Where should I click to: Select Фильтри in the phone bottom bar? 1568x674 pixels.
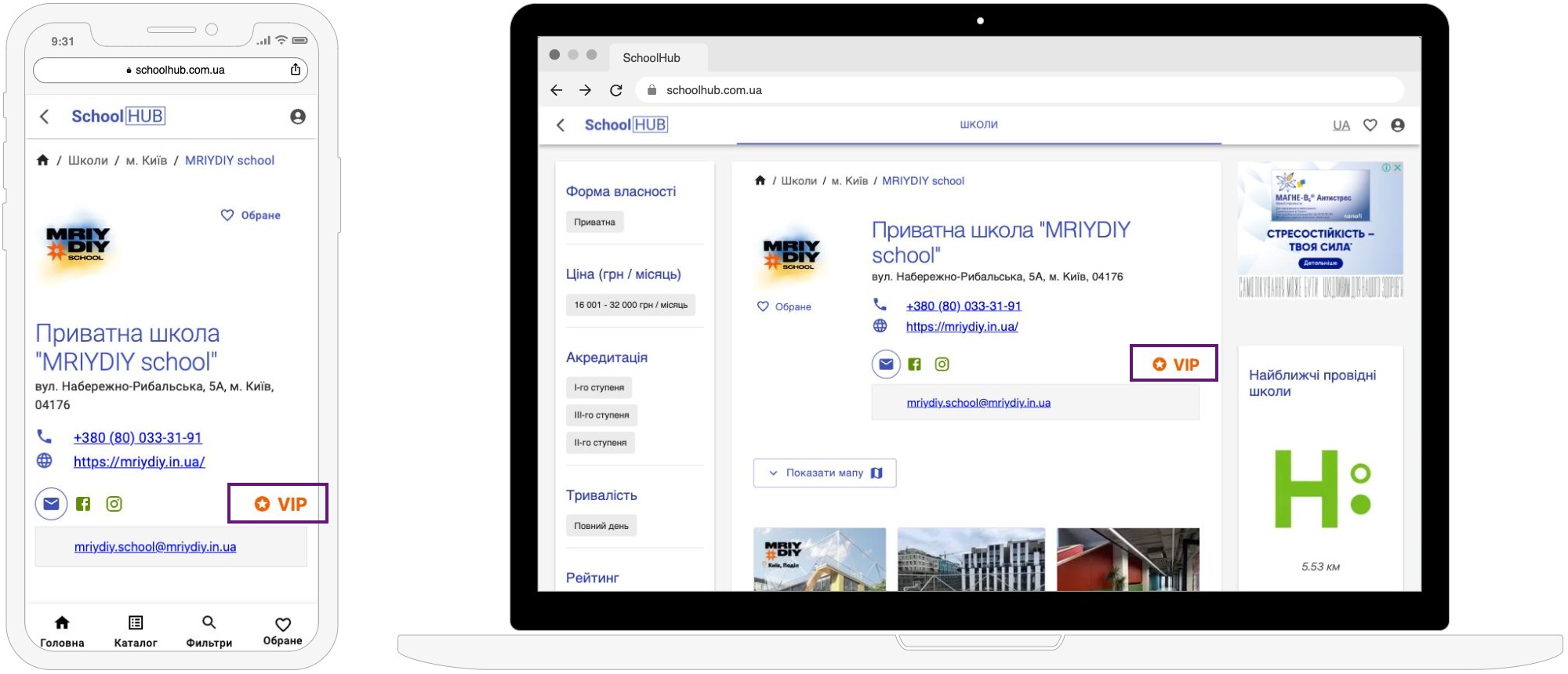click(x=209, y=632)
